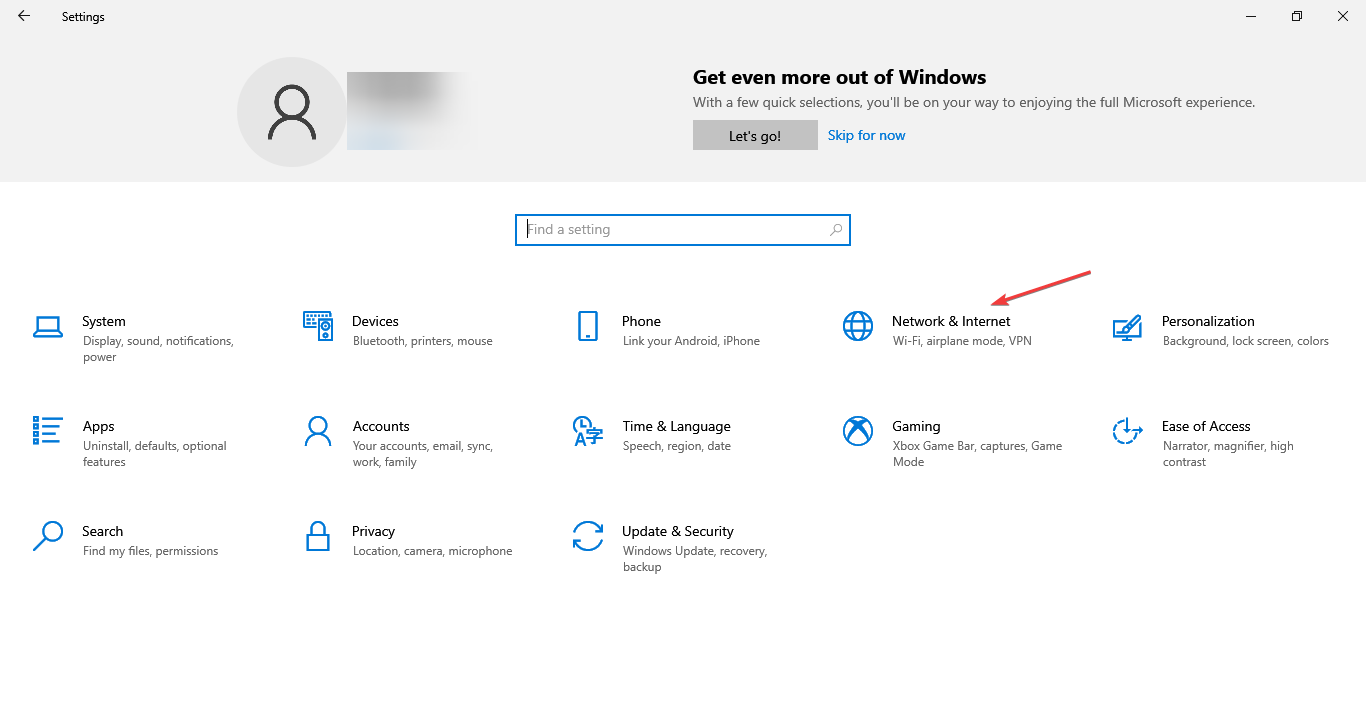
Task: Open Time & Language icon
Action: 588,431
